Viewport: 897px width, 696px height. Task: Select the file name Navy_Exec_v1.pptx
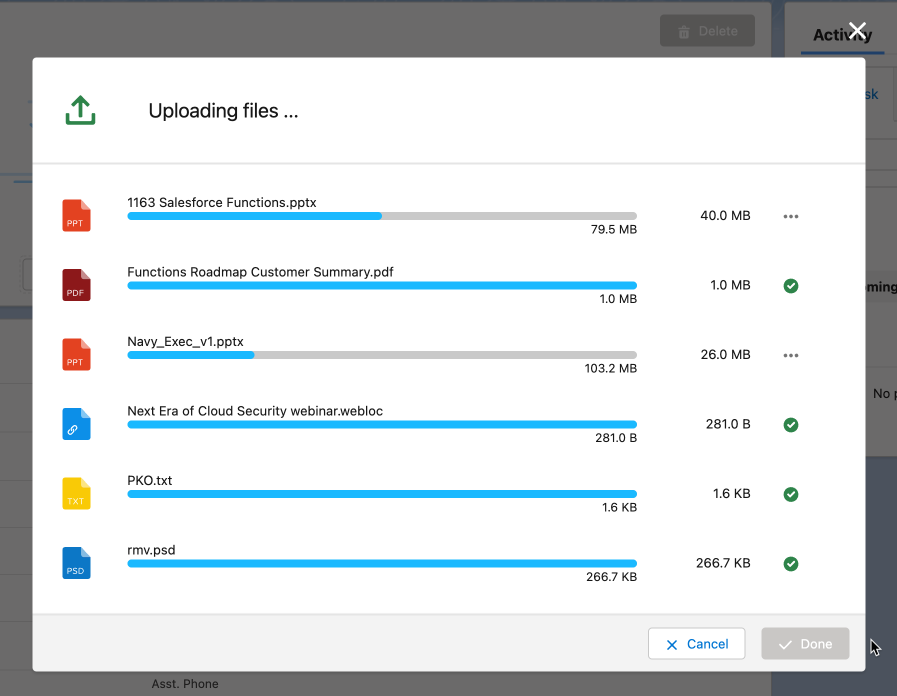pyautogui.click(x=185, y=342)
